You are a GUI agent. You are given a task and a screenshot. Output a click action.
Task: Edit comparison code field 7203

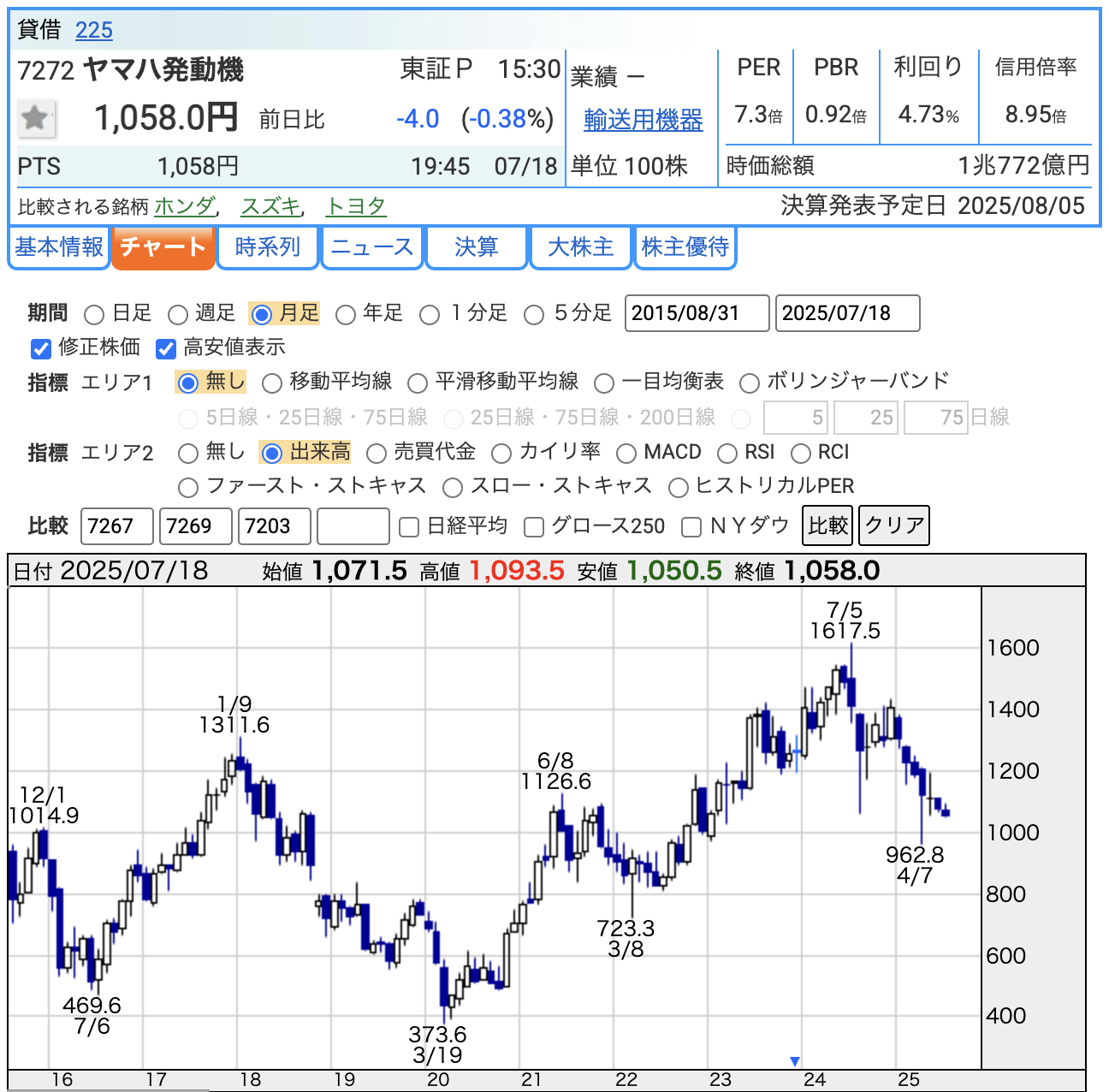275,525
